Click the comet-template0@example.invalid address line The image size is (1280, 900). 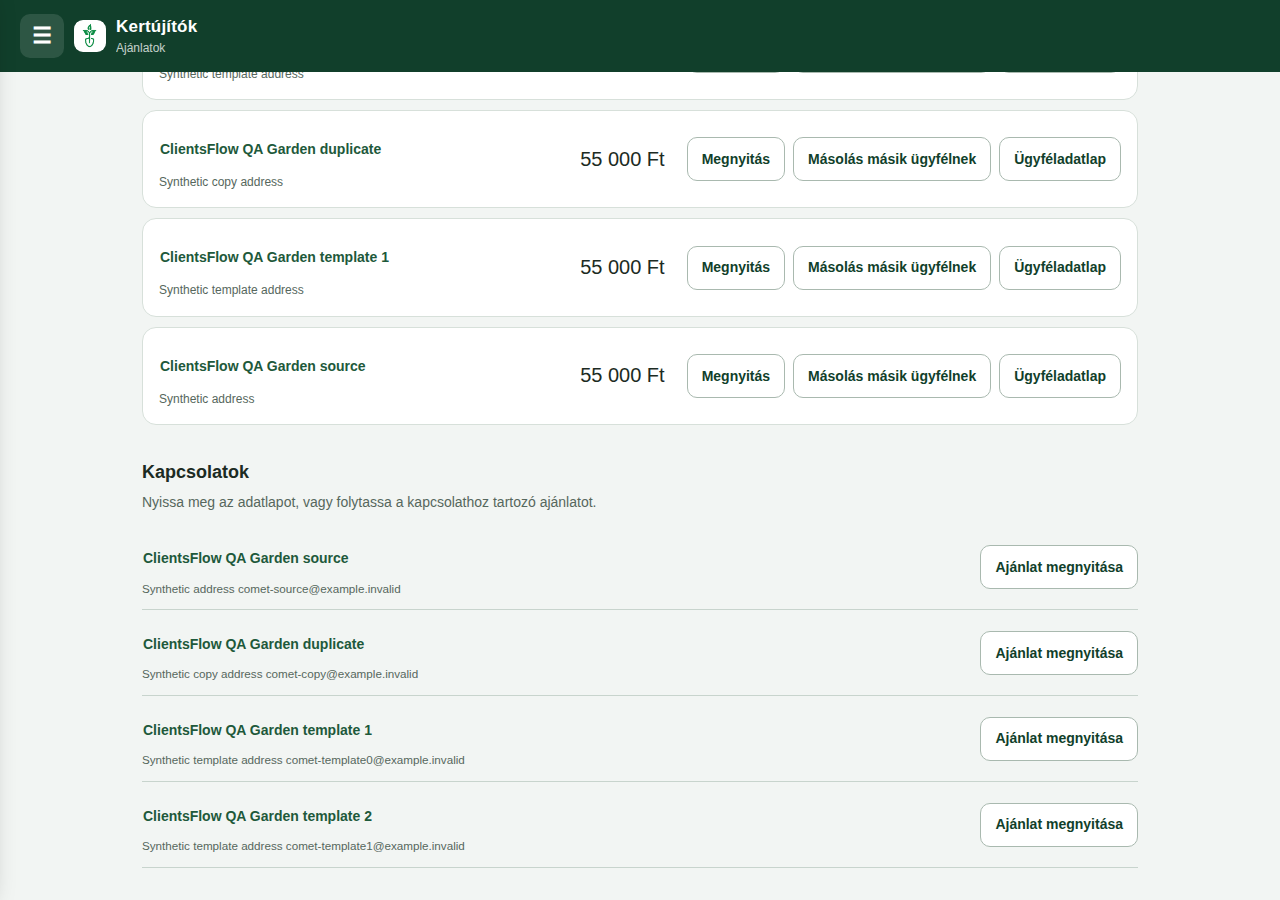coord(303,760)
